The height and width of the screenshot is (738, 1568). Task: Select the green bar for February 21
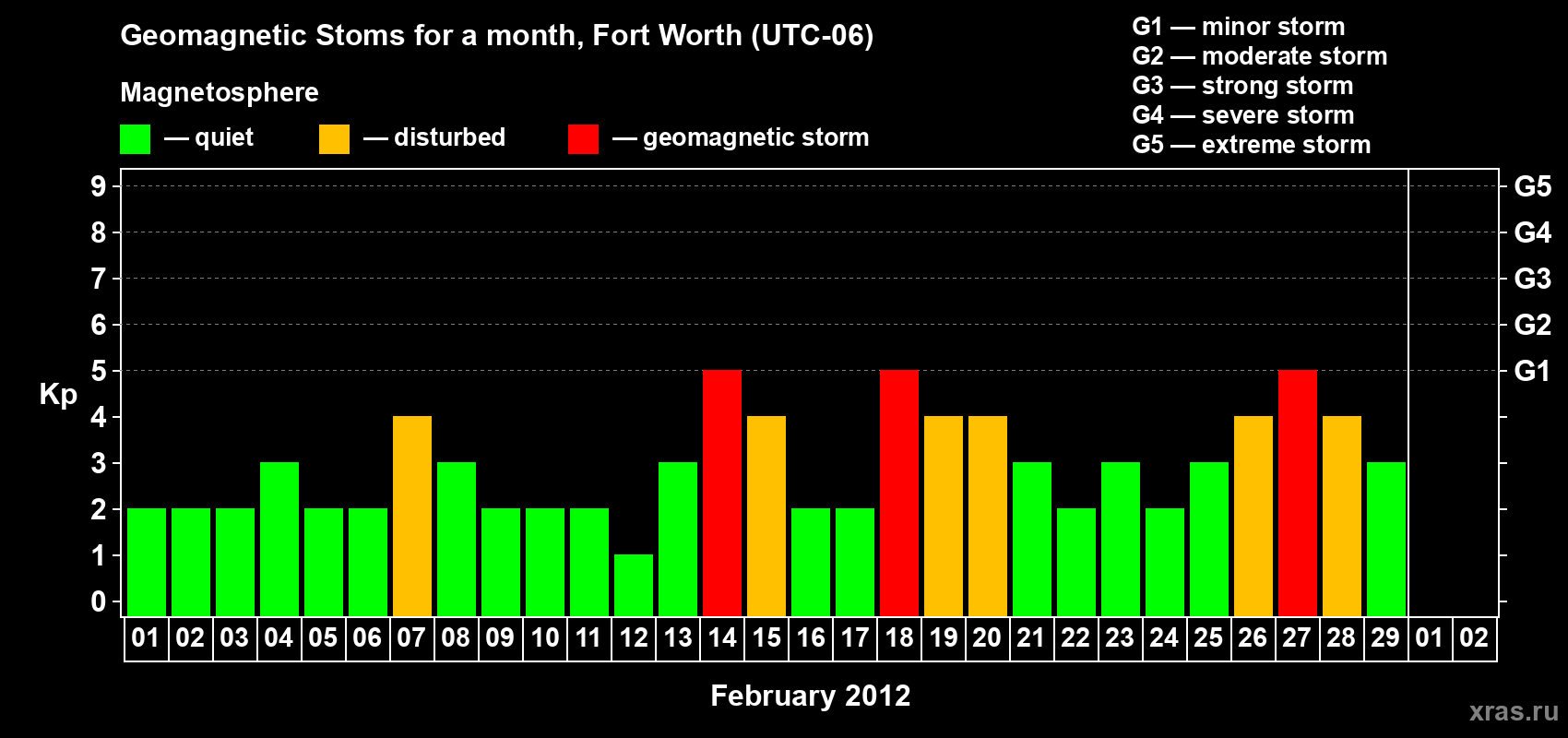pos(1032,539)
